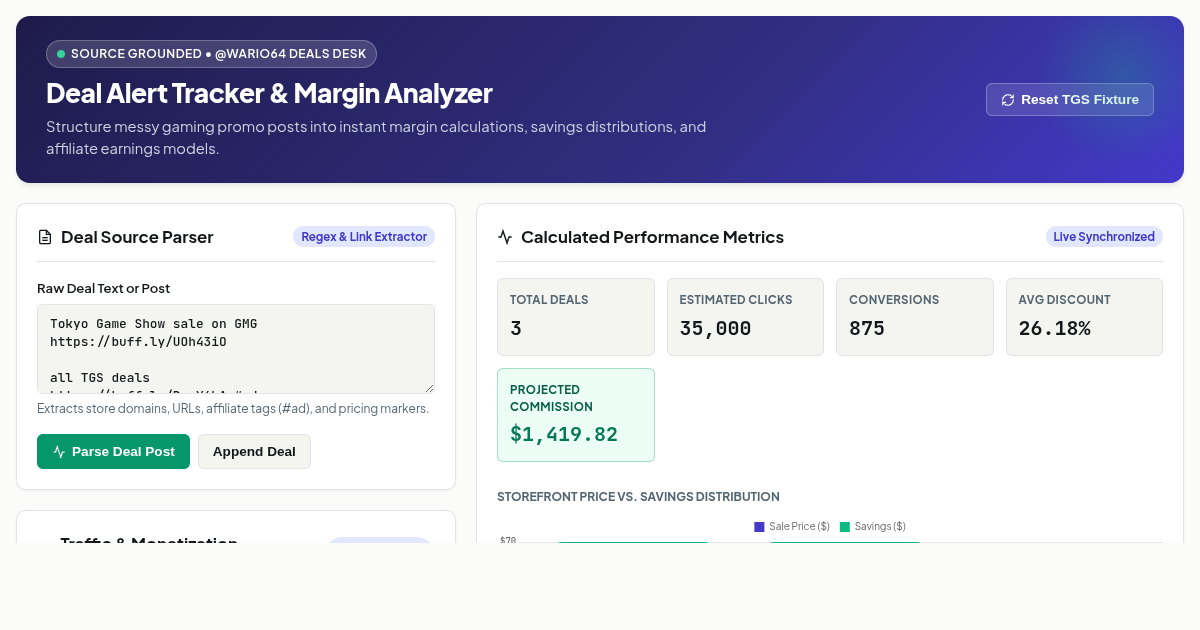The width and height of the screenshot is (1200, 630).
Task: Click the helper text about extracting store domains
Action: [x=233, y=408]
